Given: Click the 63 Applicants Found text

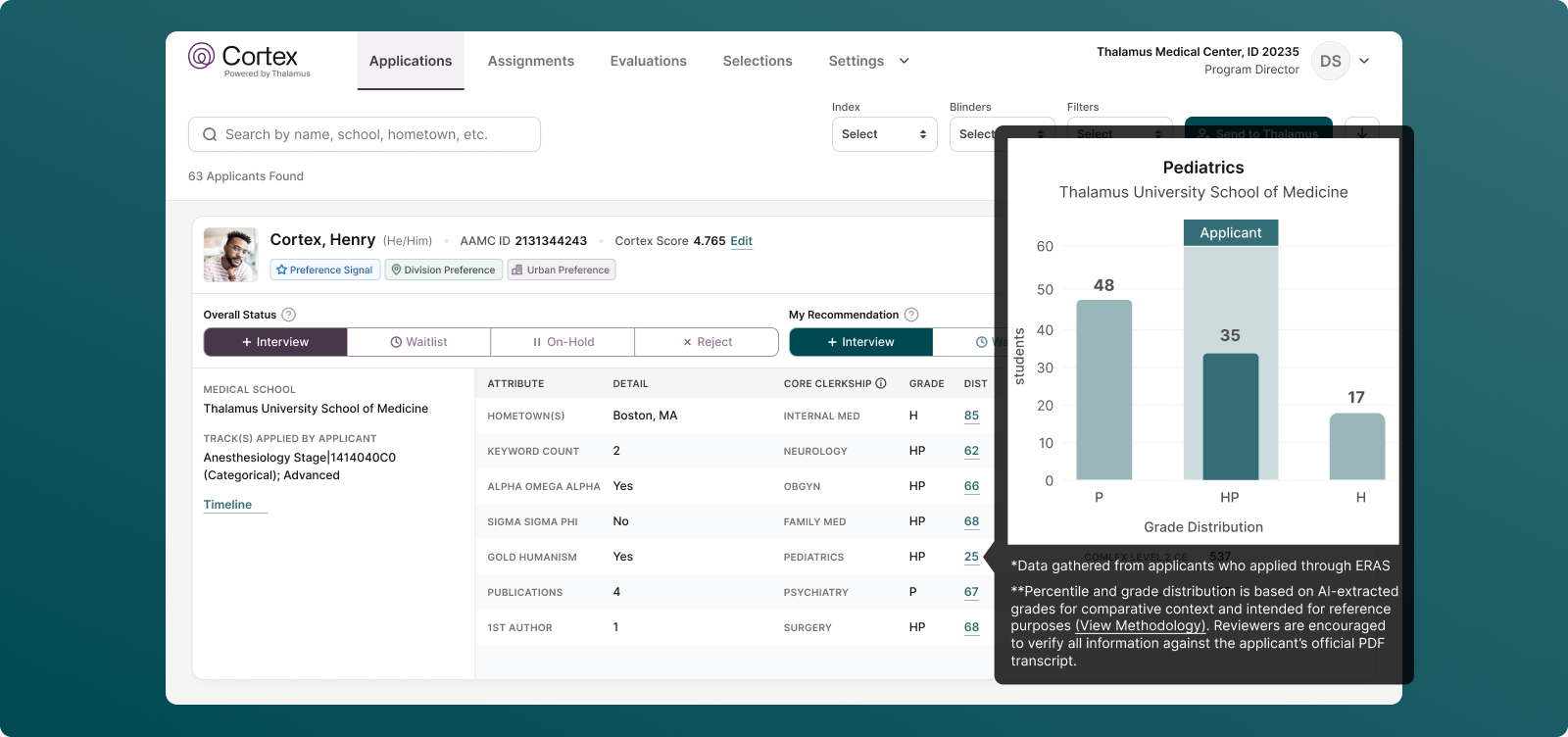Looking at the screenshot, I should click(246, 176).
